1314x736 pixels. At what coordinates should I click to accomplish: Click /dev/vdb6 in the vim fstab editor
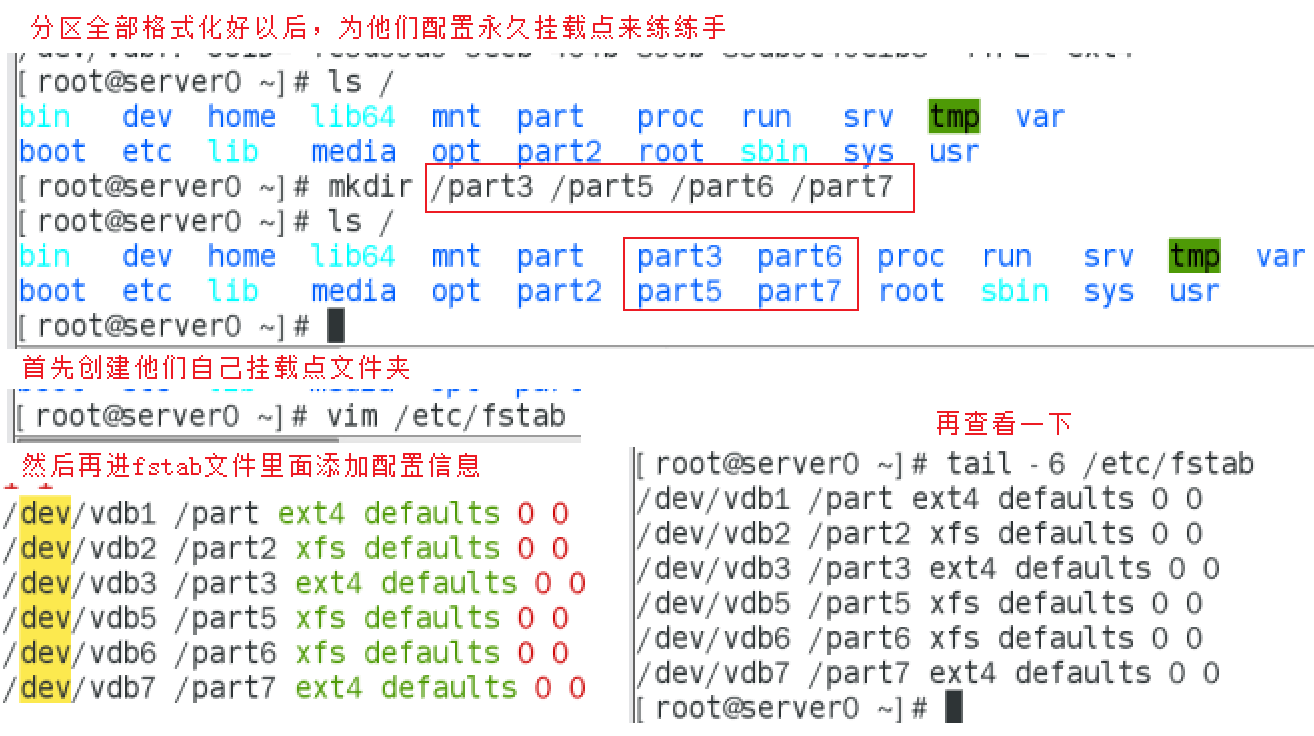(80, 653)
